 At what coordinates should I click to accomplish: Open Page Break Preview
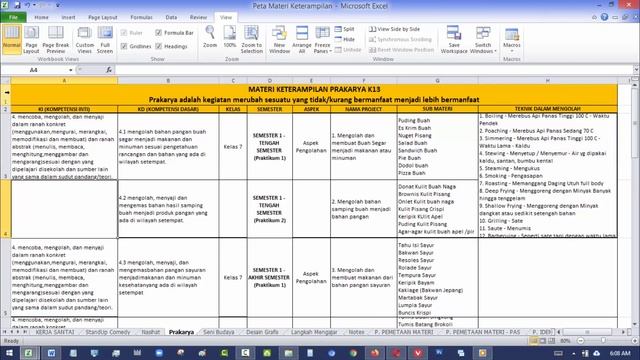[x=56, y=39]
